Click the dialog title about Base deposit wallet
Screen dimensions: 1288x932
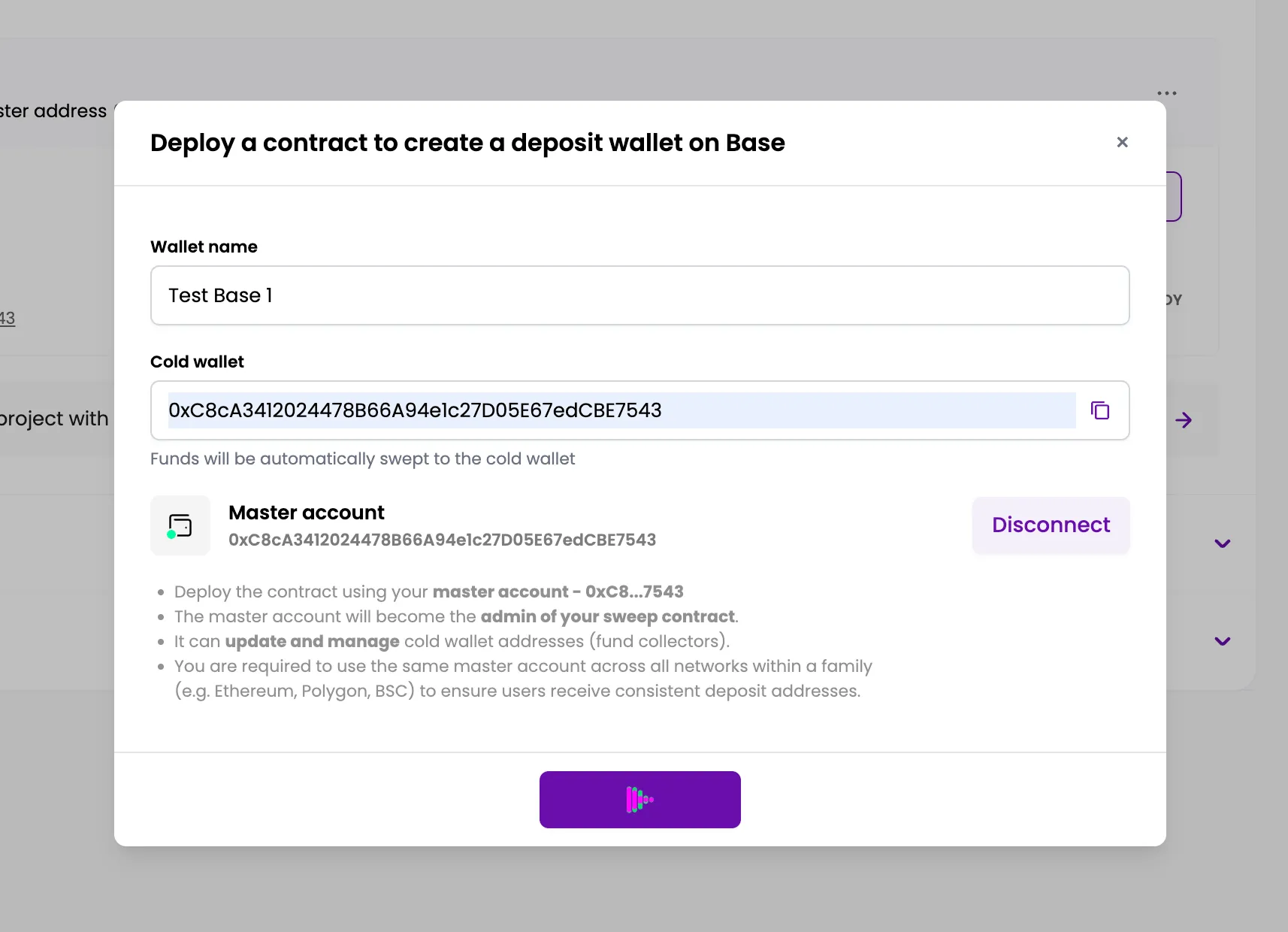(x=467, y=143)
